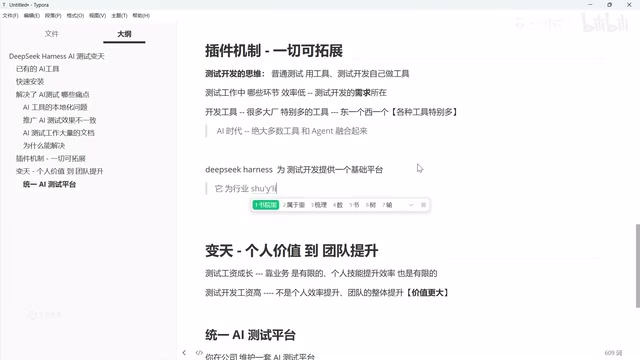
Task: Click the line starting 开发工具 -- 很多大厂
Action: coord(331,112)
